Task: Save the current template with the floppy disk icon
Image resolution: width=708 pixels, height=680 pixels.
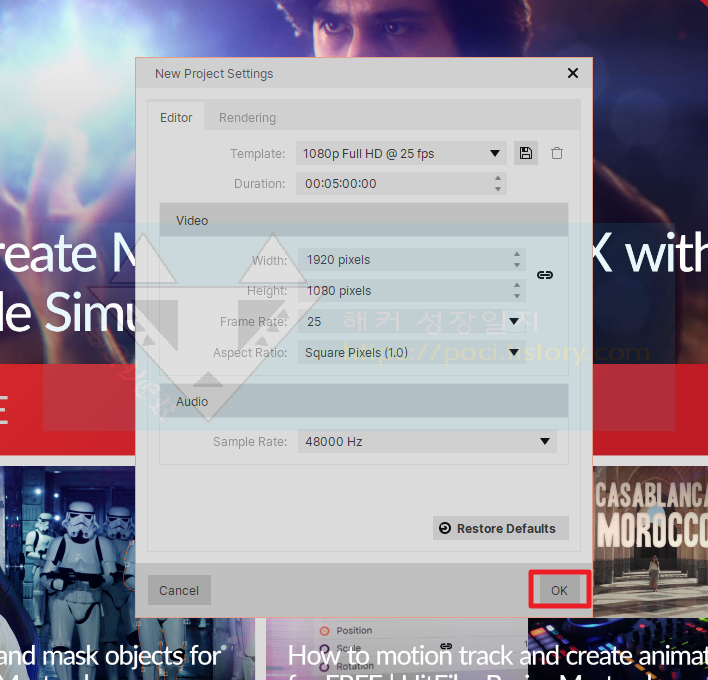Action: pyautogui.click(x=526, y=153)
